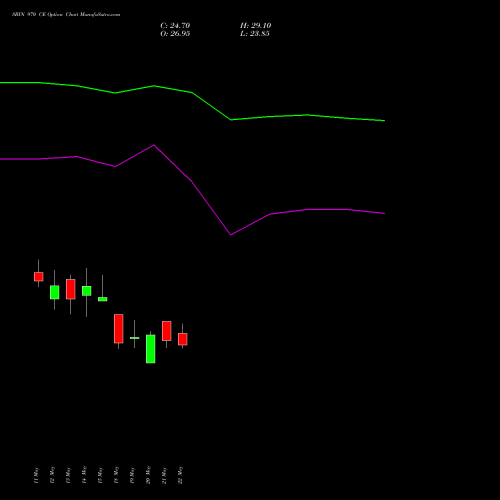Click the red candle for 22 May
This screenshot has height=500, width=500.
(x=183, y=339)
